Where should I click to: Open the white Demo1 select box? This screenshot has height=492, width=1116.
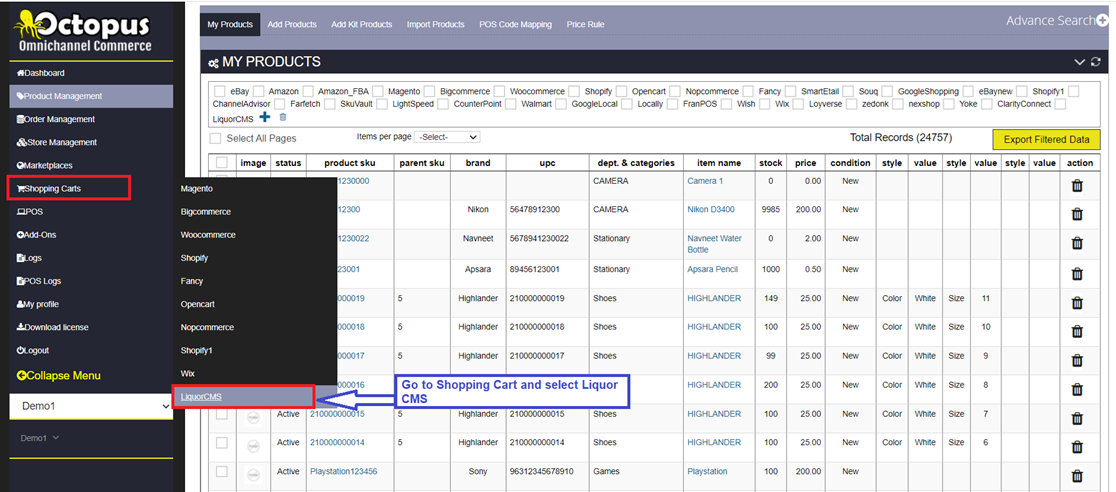(x=91, y=407)
